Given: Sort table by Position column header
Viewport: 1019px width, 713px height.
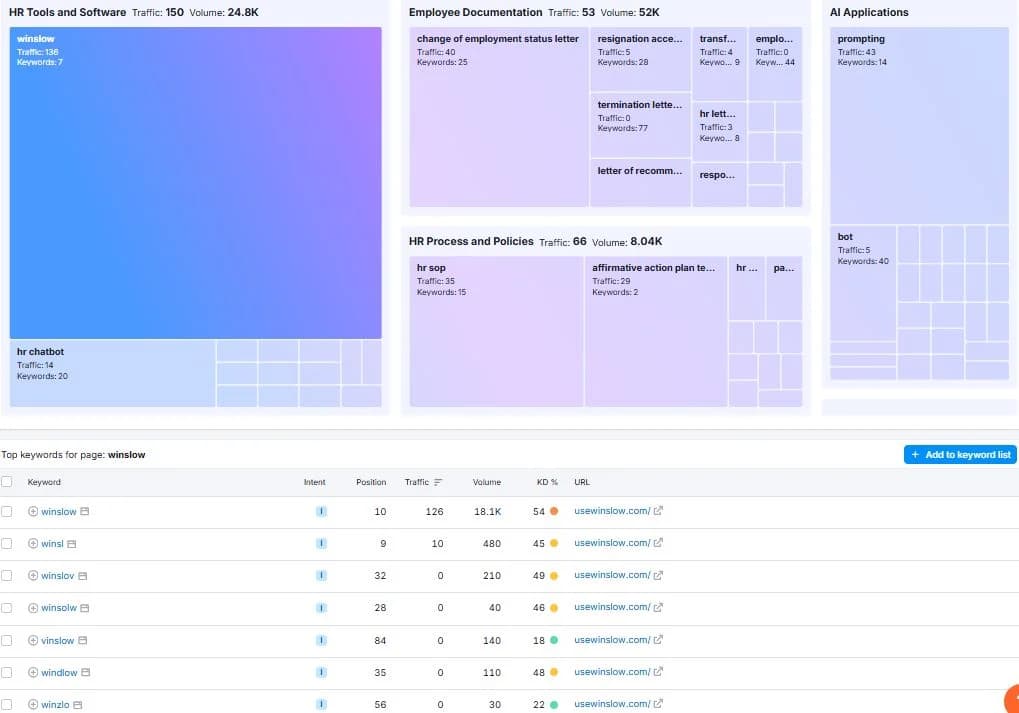Looking at the screenshot, I should pyautogui.click(x=371, y=482).
